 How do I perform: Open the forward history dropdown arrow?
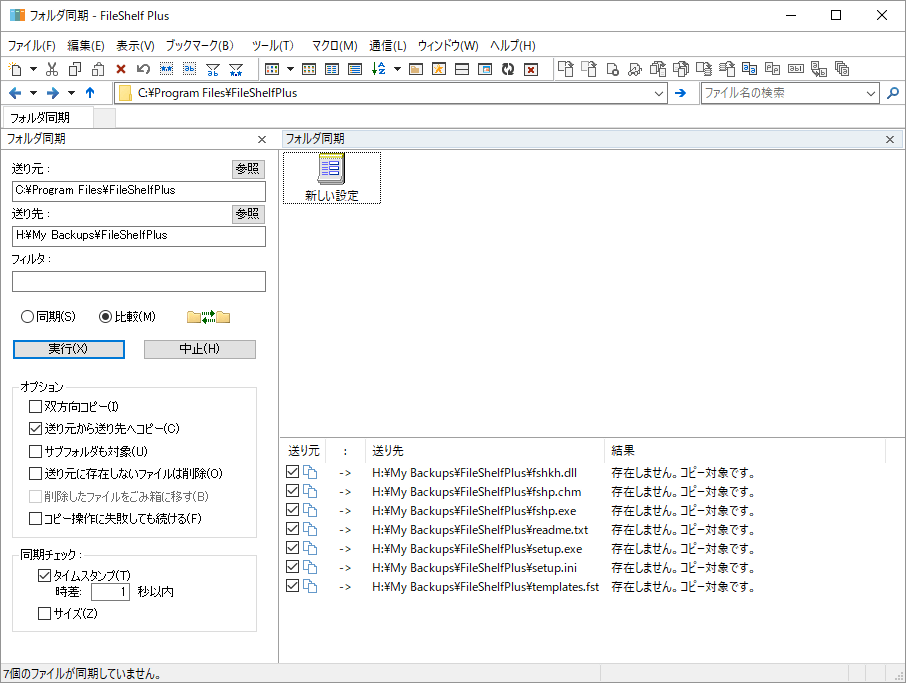pos(71,92)
